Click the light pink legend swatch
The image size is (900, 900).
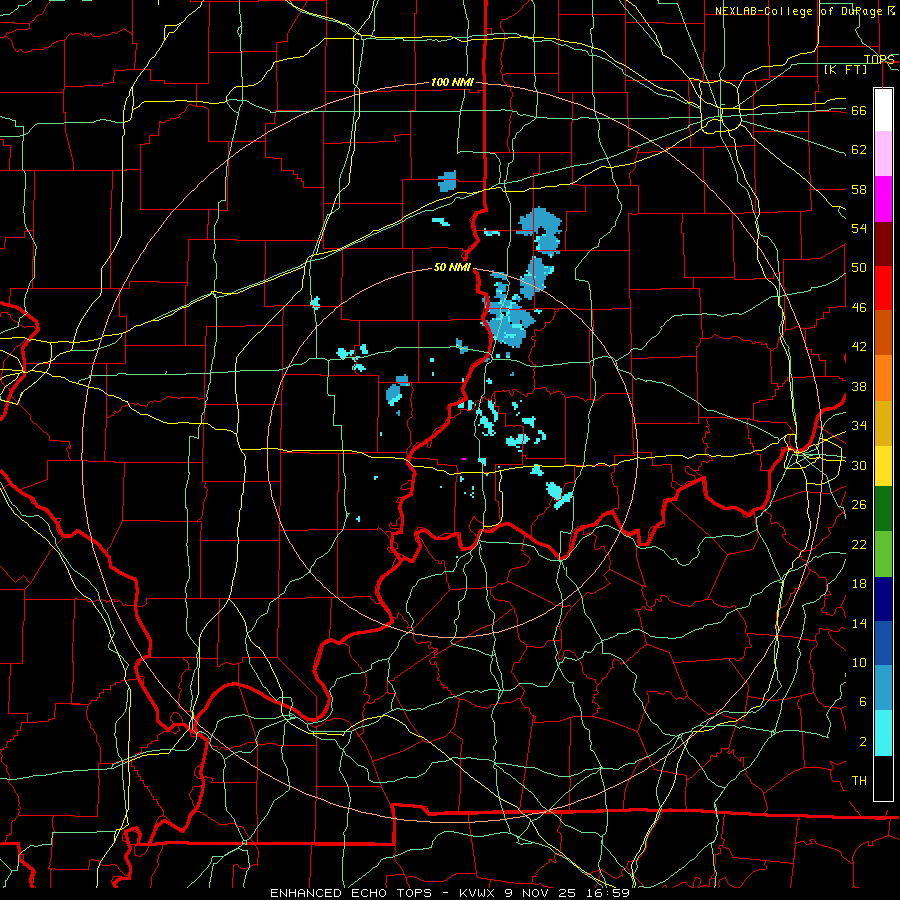(883, 154)
